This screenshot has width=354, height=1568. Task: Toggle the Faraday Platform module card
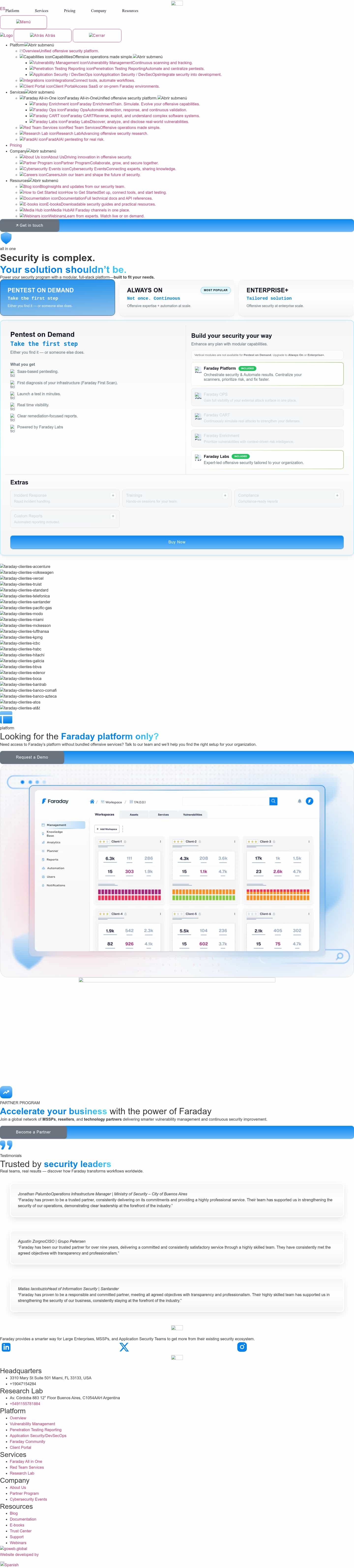[x=267, y=374]
